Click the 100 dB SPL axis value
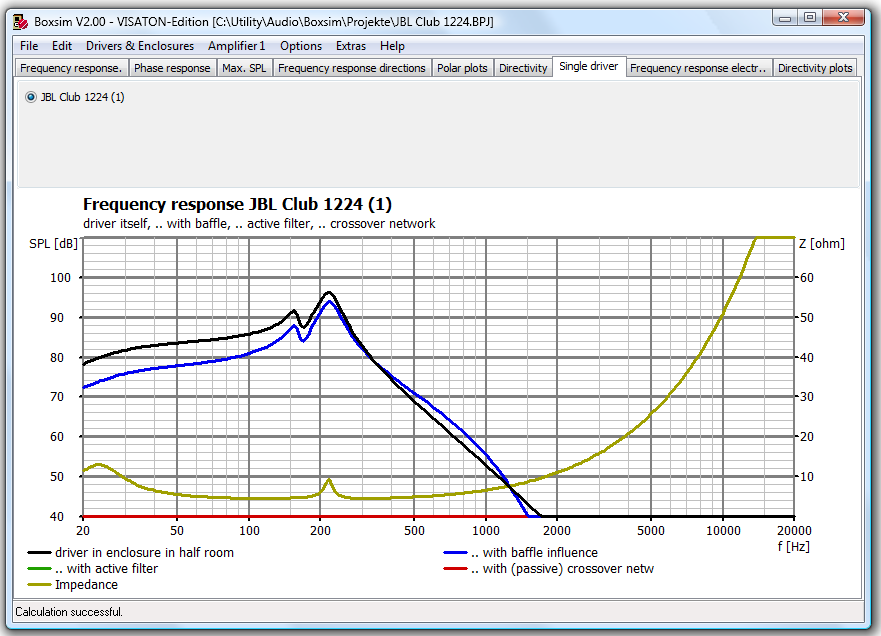The width and height of the screenshot is (881, 636). coord(60,278)
